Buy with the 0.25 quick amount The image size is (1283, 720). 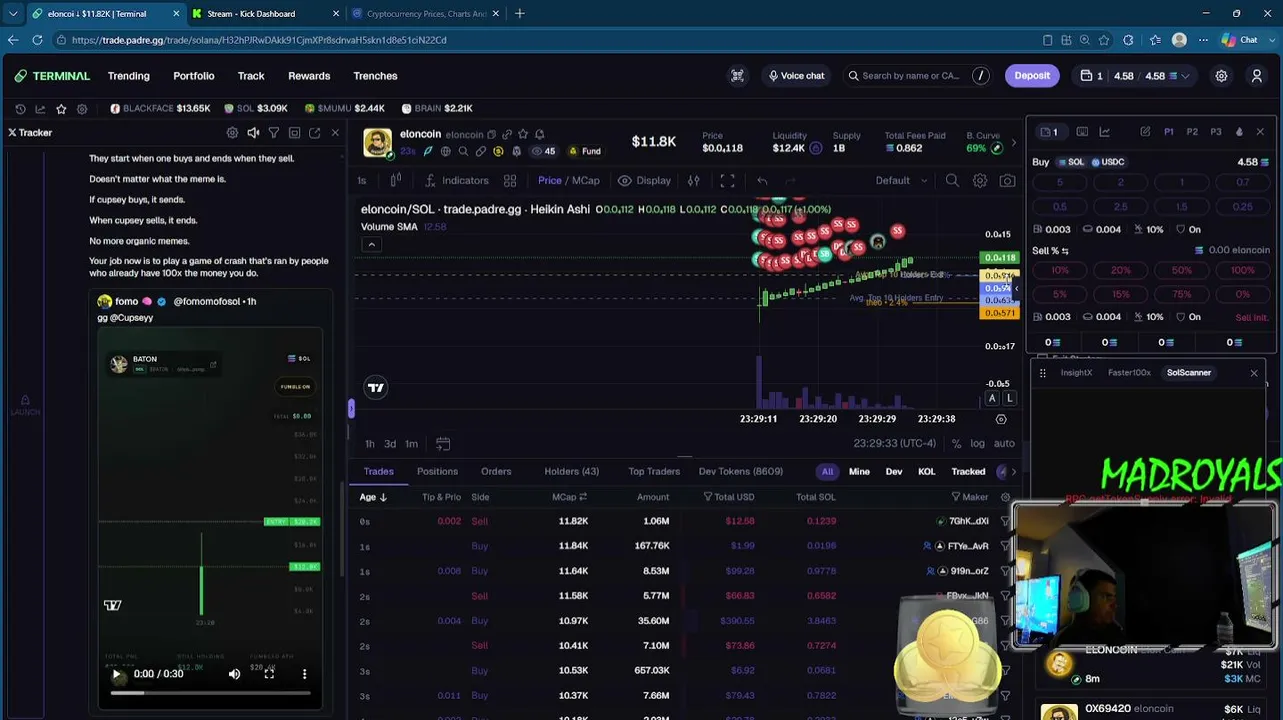pyautogui.click(x=1242, y=207)
